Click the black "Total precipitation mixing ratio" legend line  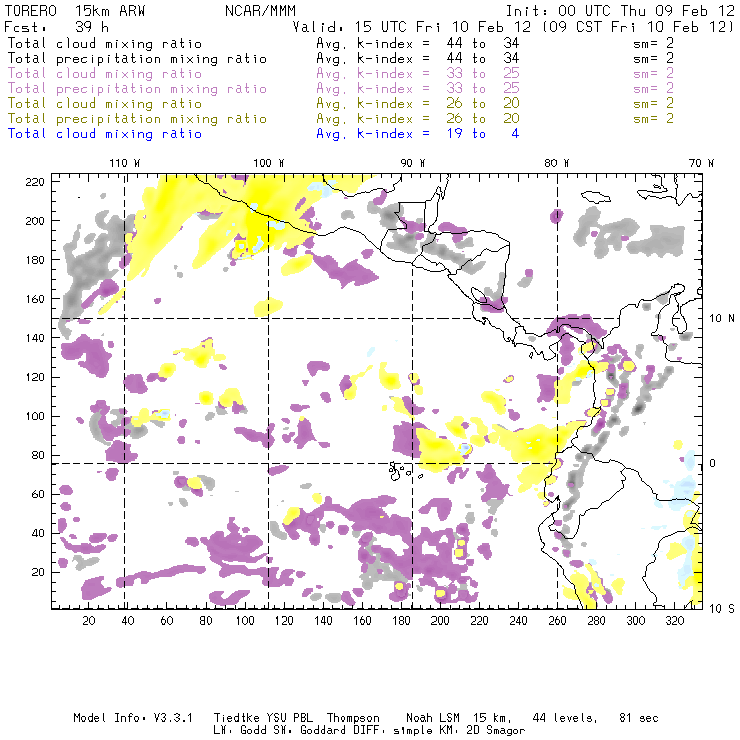coord(137,59)
